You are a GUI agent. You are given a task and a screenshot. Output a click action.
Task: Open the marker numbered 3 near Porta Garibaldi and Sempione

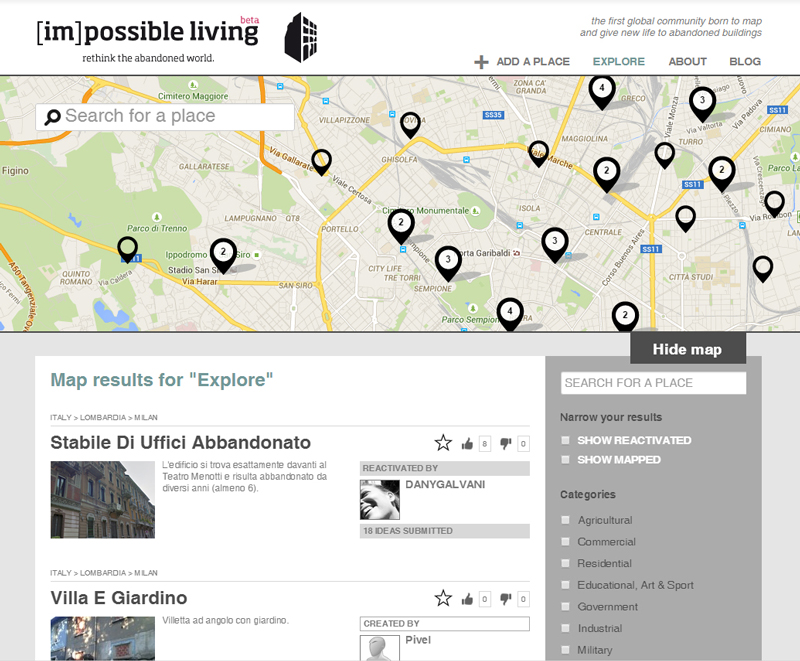coord(448,264)
